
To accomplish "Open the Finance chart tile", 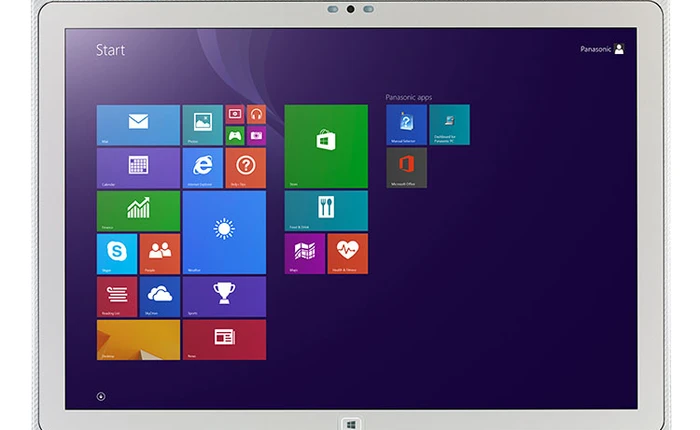I will click(x=138, y=211).
